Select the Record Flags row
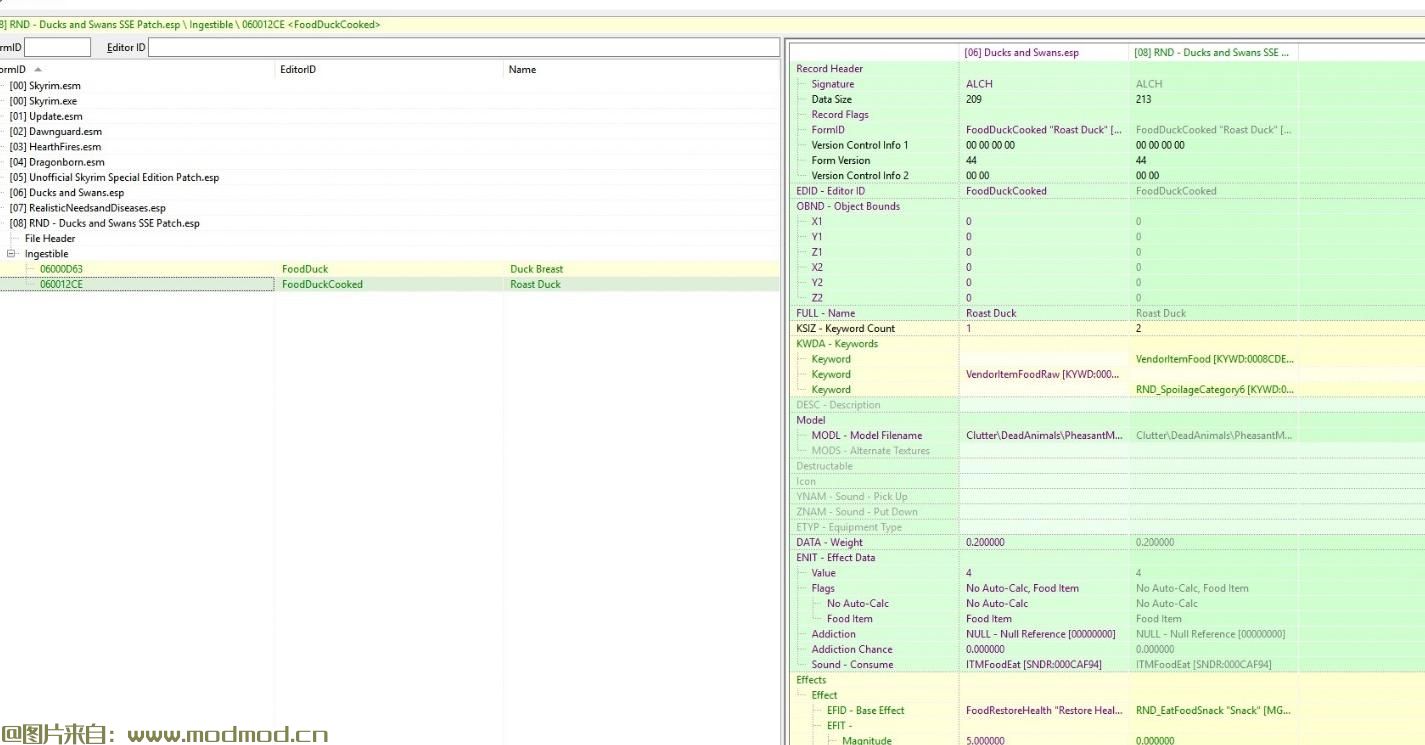The width and height of the screenshot is (1425, 745). click(840, 115)
